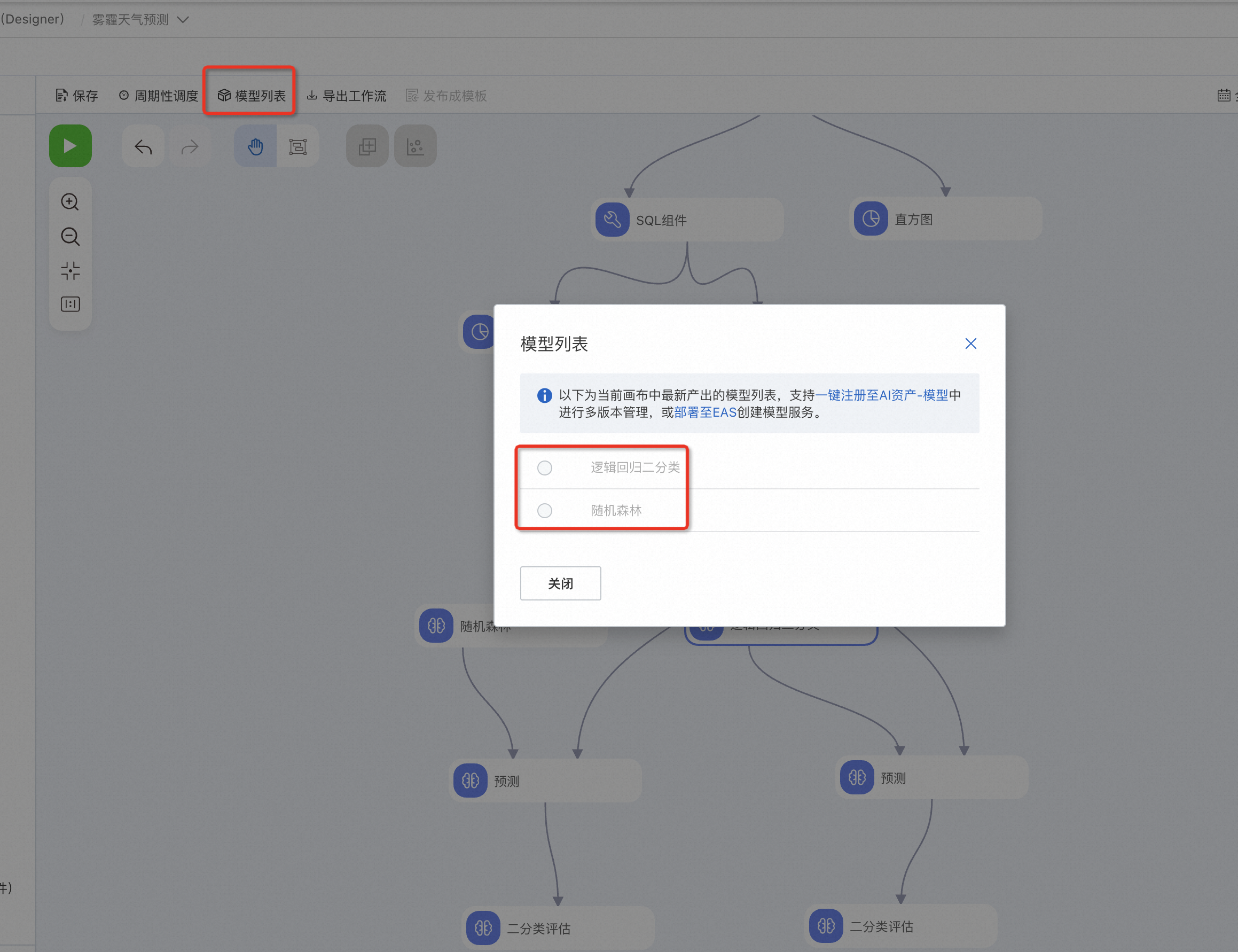1238x952 pixels.
Task: Click the duplicate nodes toolbar icon
Action: coord(367,147)
